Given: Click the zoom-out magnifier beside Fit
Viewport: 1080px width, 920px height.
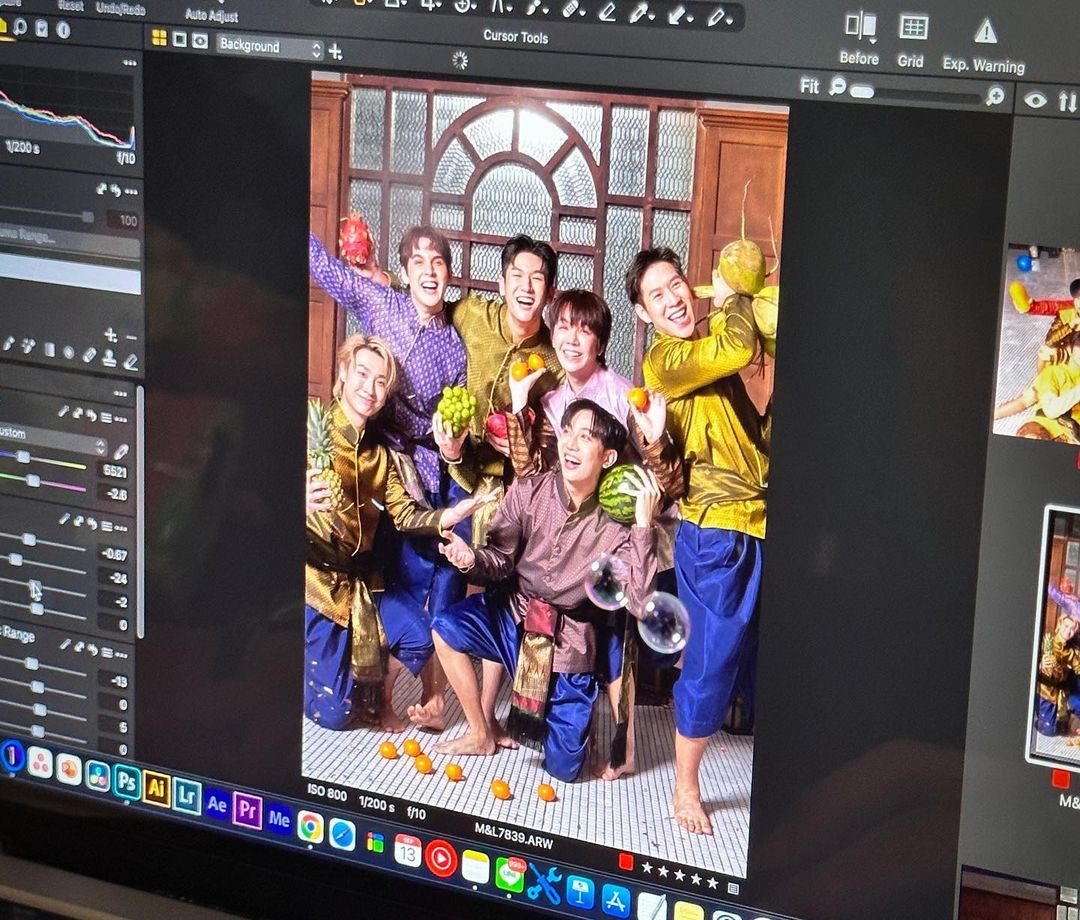Looking at the screenshot, I should click(x=837, y=87).
